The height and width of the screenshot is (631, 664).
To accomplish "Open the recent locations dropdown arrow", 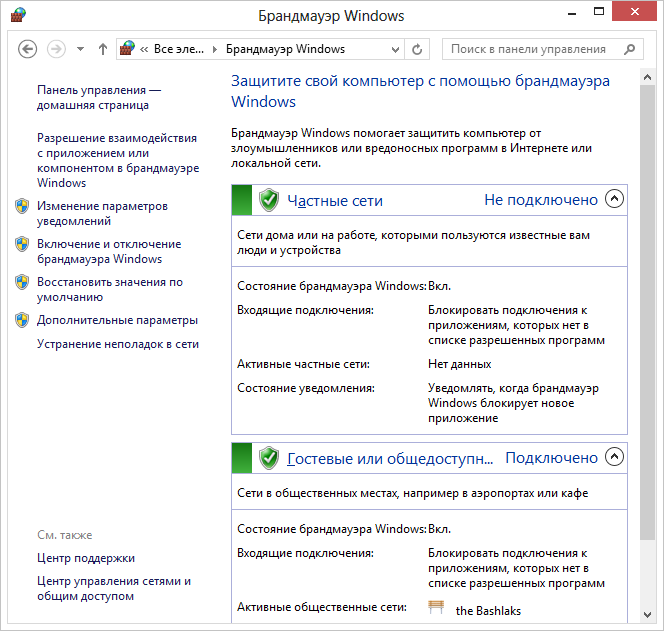I will click(80, 49).
